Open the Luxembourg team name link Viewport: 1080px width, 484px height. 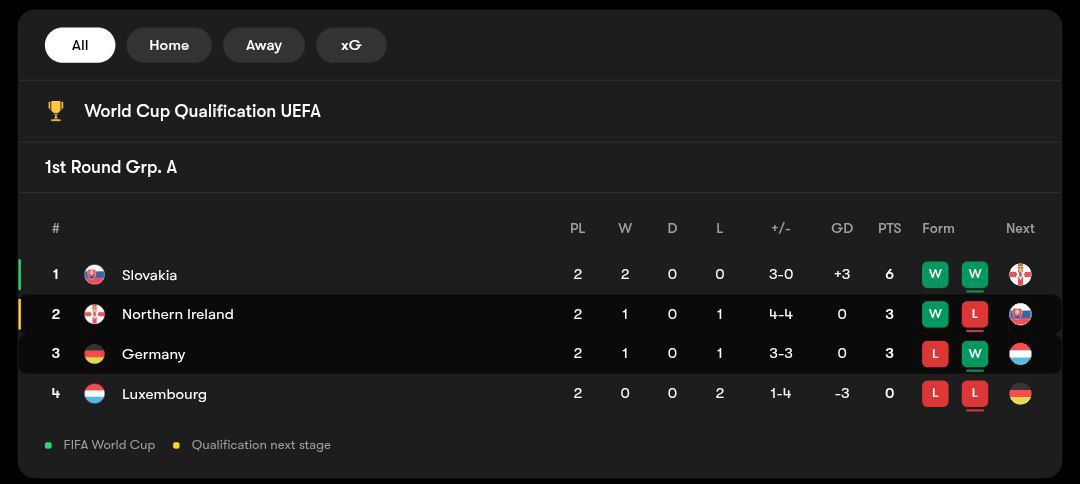(x=164, y=394)
